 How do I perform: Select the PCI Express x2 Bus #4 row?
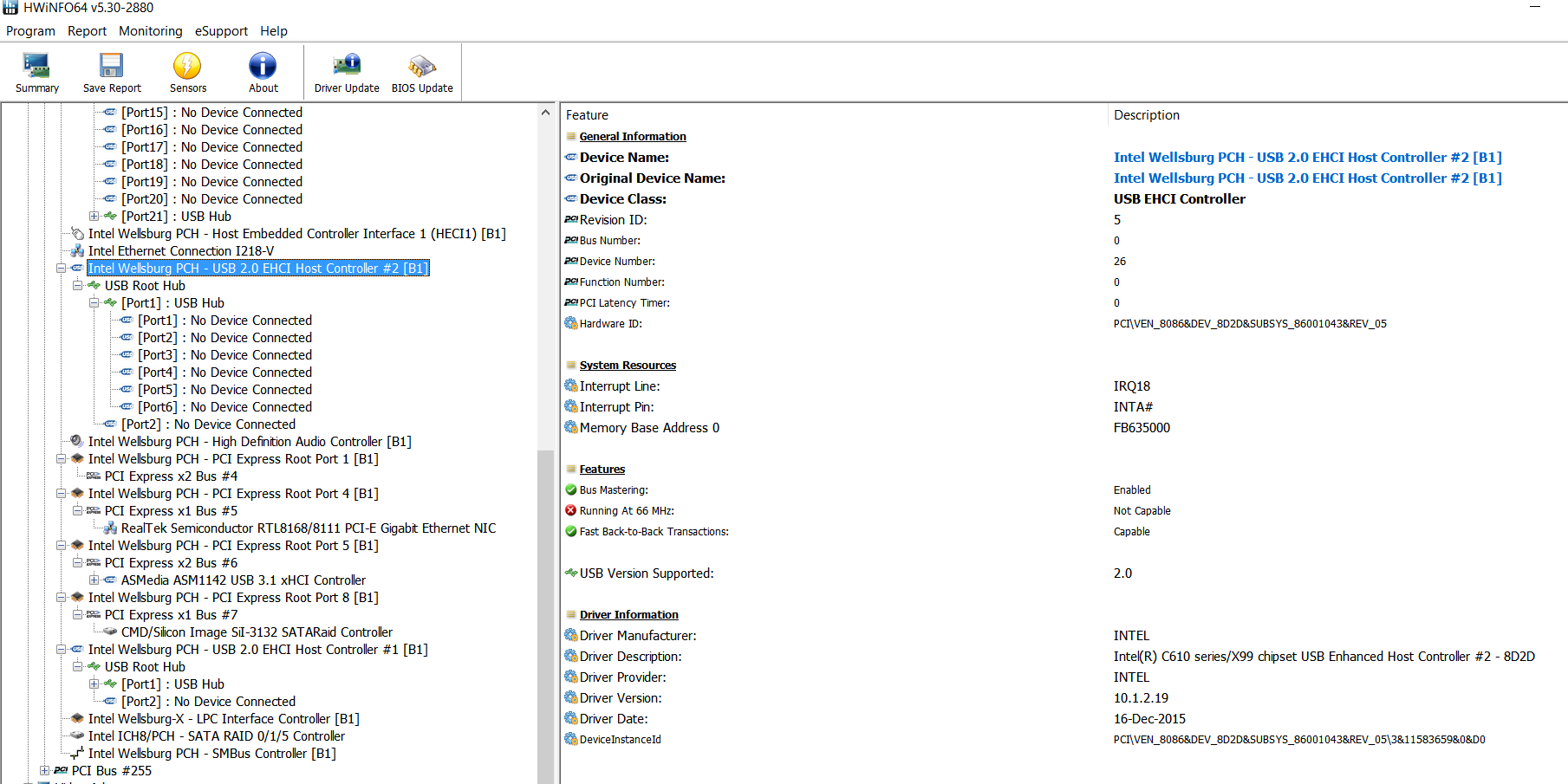coord(171,476)
